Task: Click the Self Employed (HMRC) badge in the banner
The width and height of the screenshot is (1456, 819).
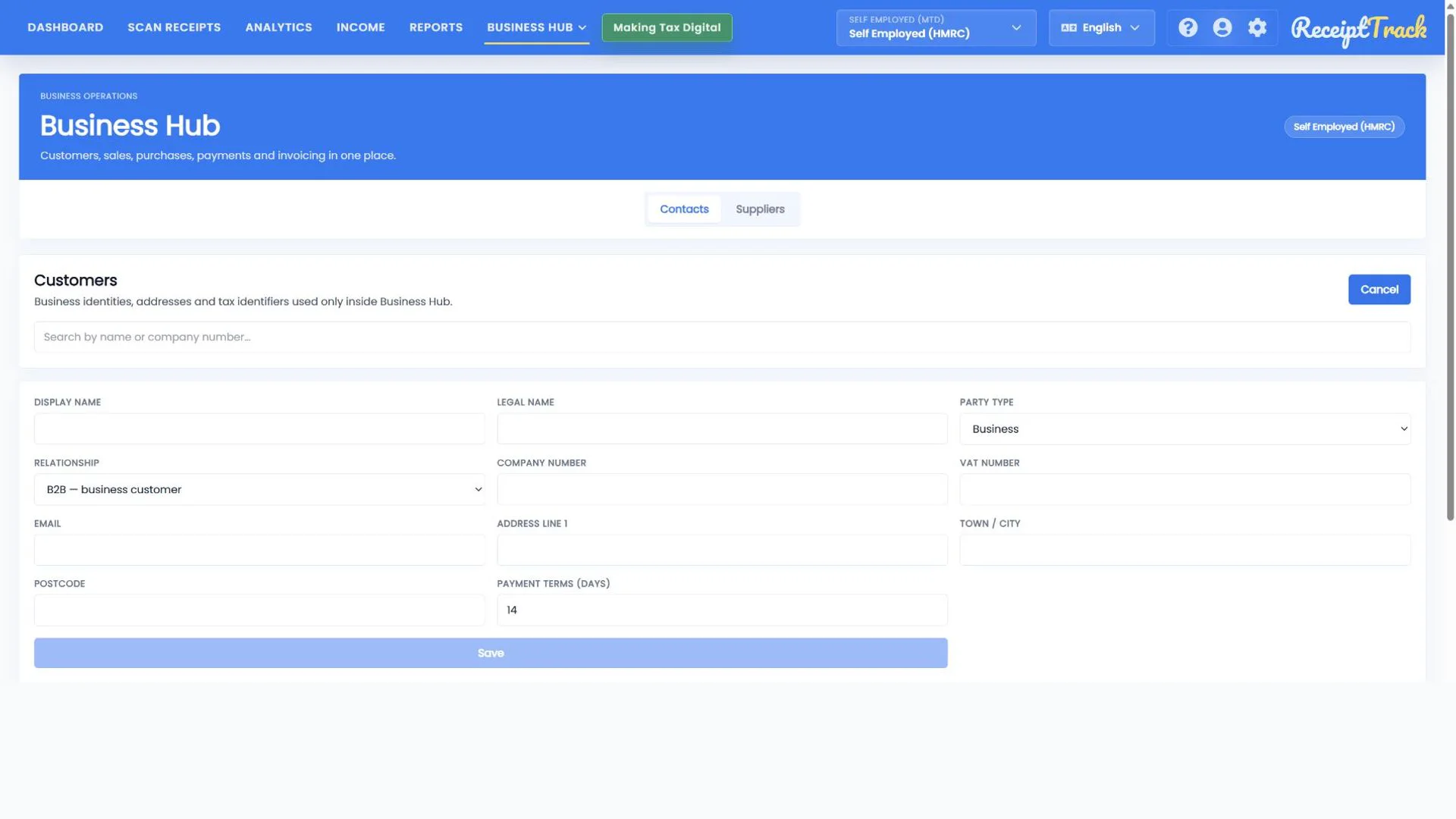Action: (x=1344, y=127)
